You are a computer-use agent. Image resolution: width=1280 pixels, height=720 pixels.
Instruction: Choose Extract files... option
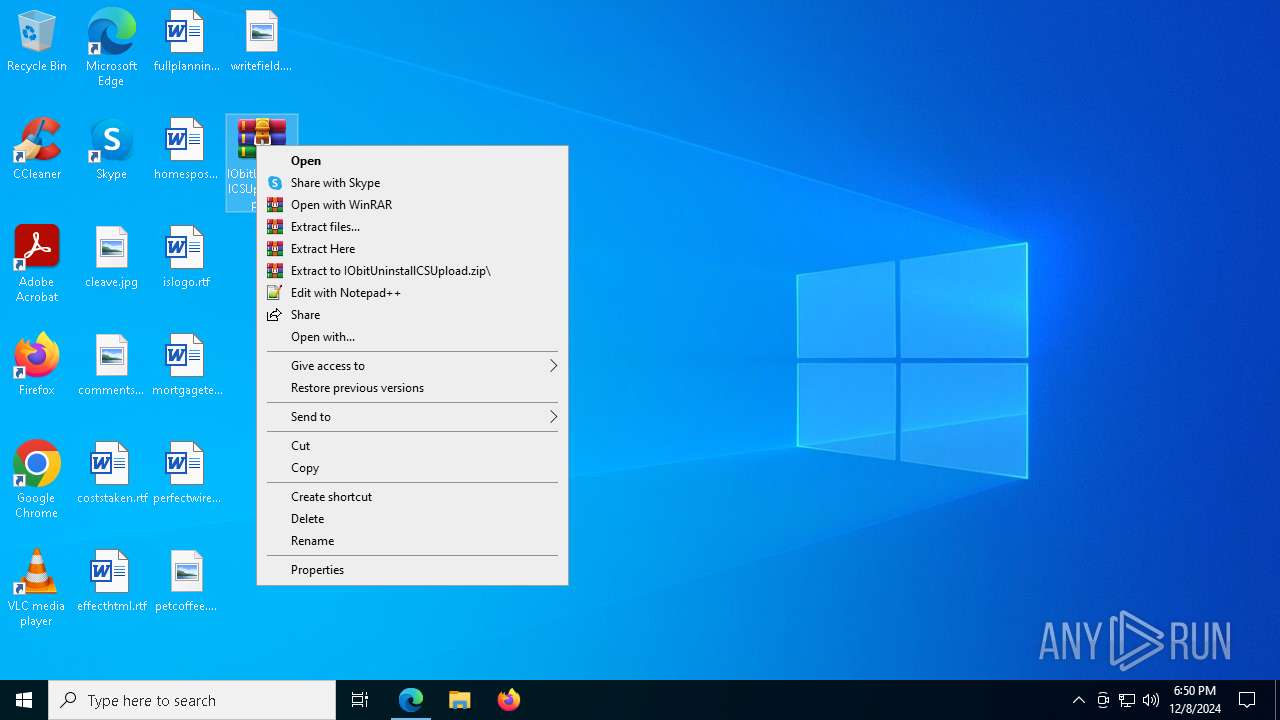(412, 227)
